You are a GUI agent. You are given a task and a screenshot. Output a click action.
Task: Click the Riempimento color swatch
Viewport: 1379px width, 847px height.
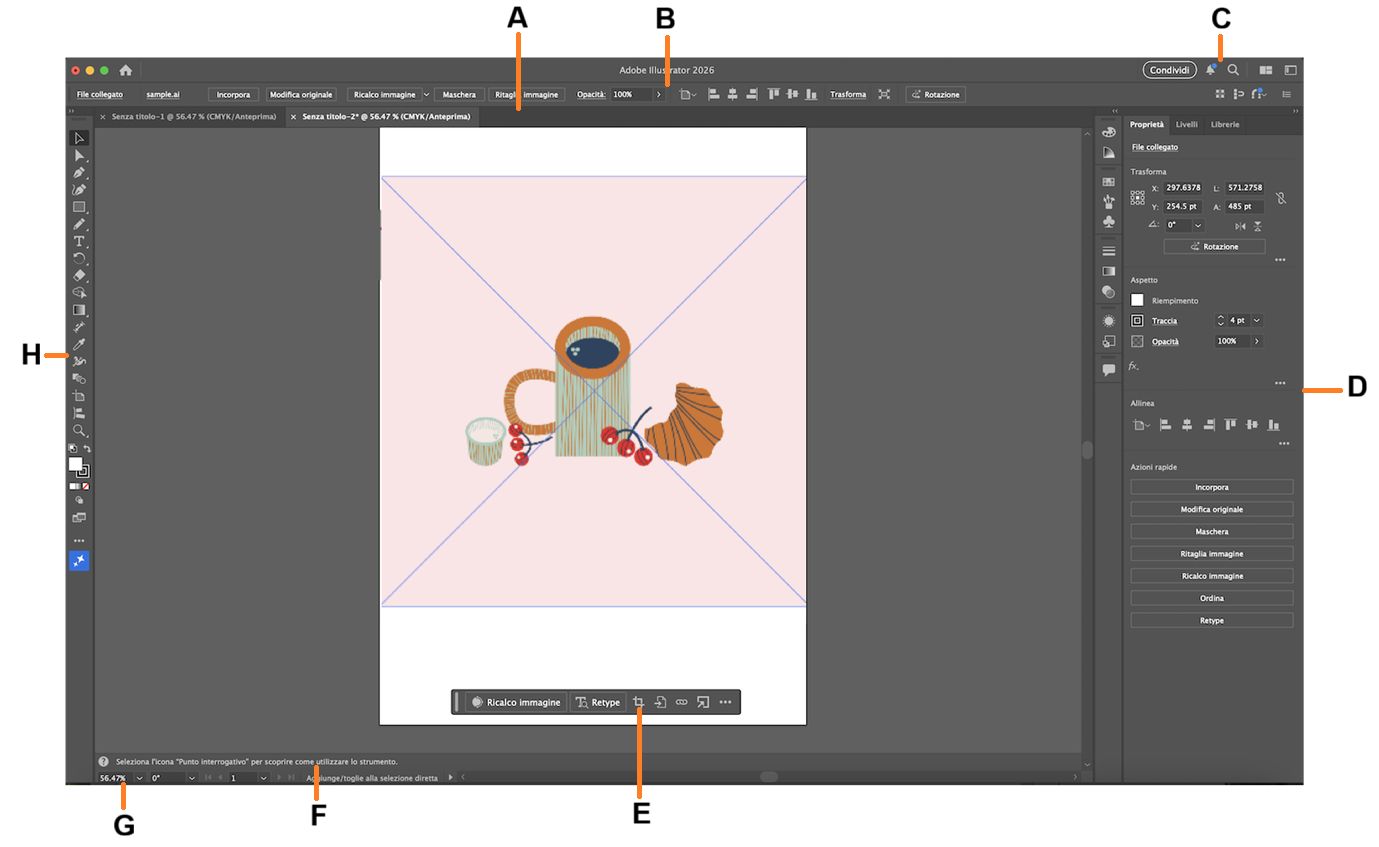point(1137,300)
